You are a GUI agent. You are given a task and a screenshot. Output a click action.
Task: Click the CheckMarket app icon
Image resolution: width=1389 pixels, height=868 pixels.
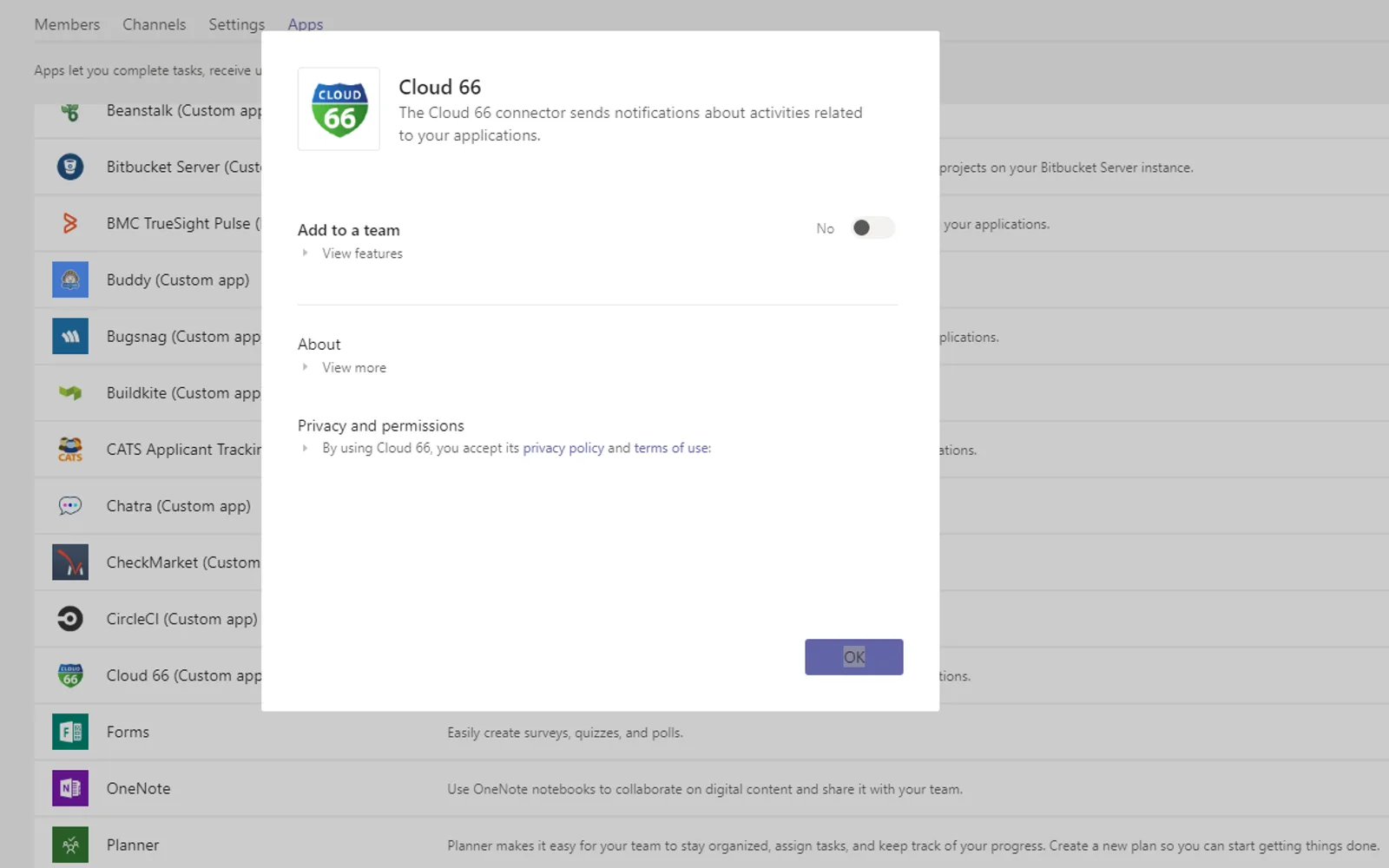click(x=70, y=562)
